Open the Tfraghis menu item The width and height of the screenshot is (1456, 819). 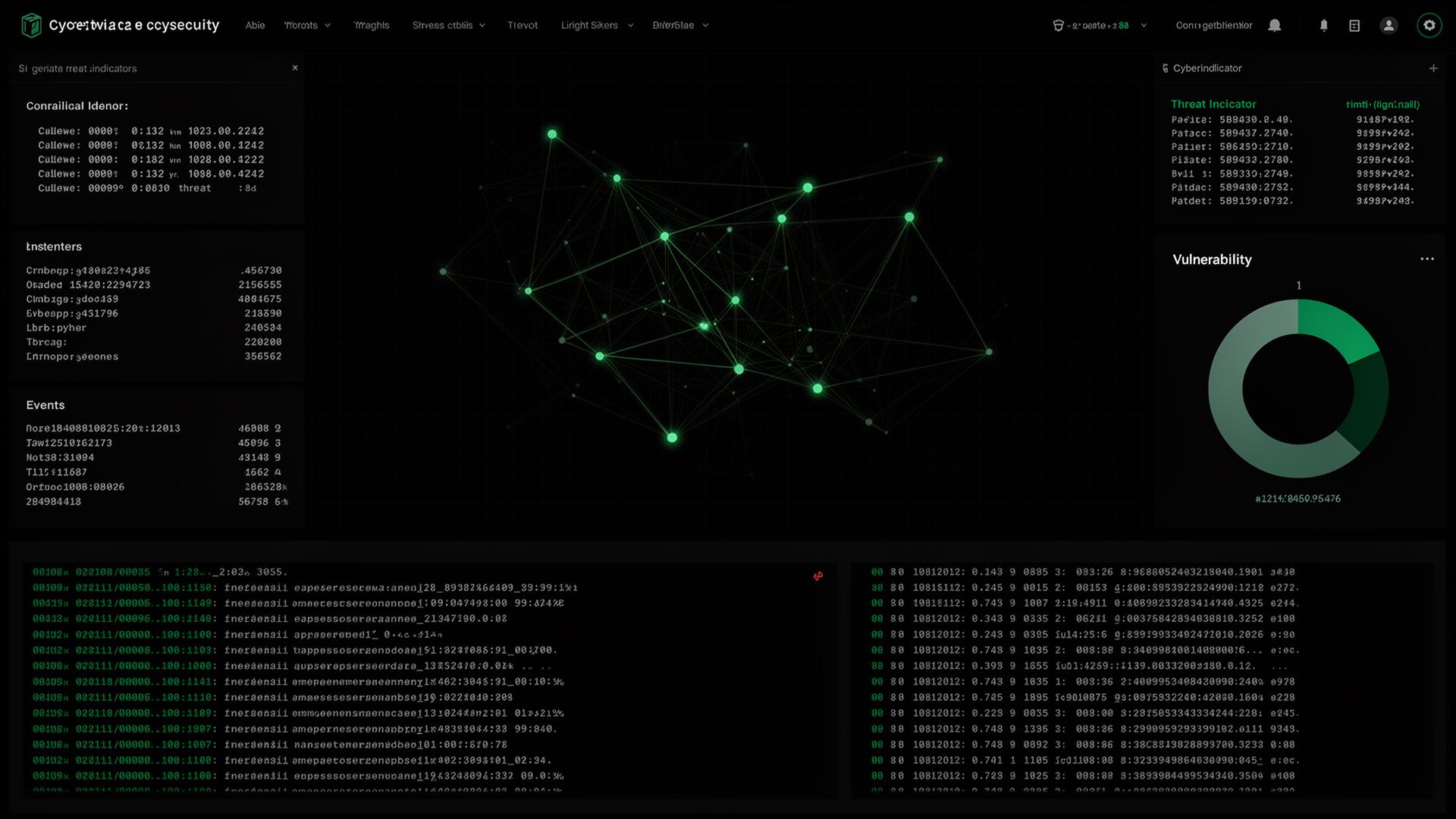[372, 25]
